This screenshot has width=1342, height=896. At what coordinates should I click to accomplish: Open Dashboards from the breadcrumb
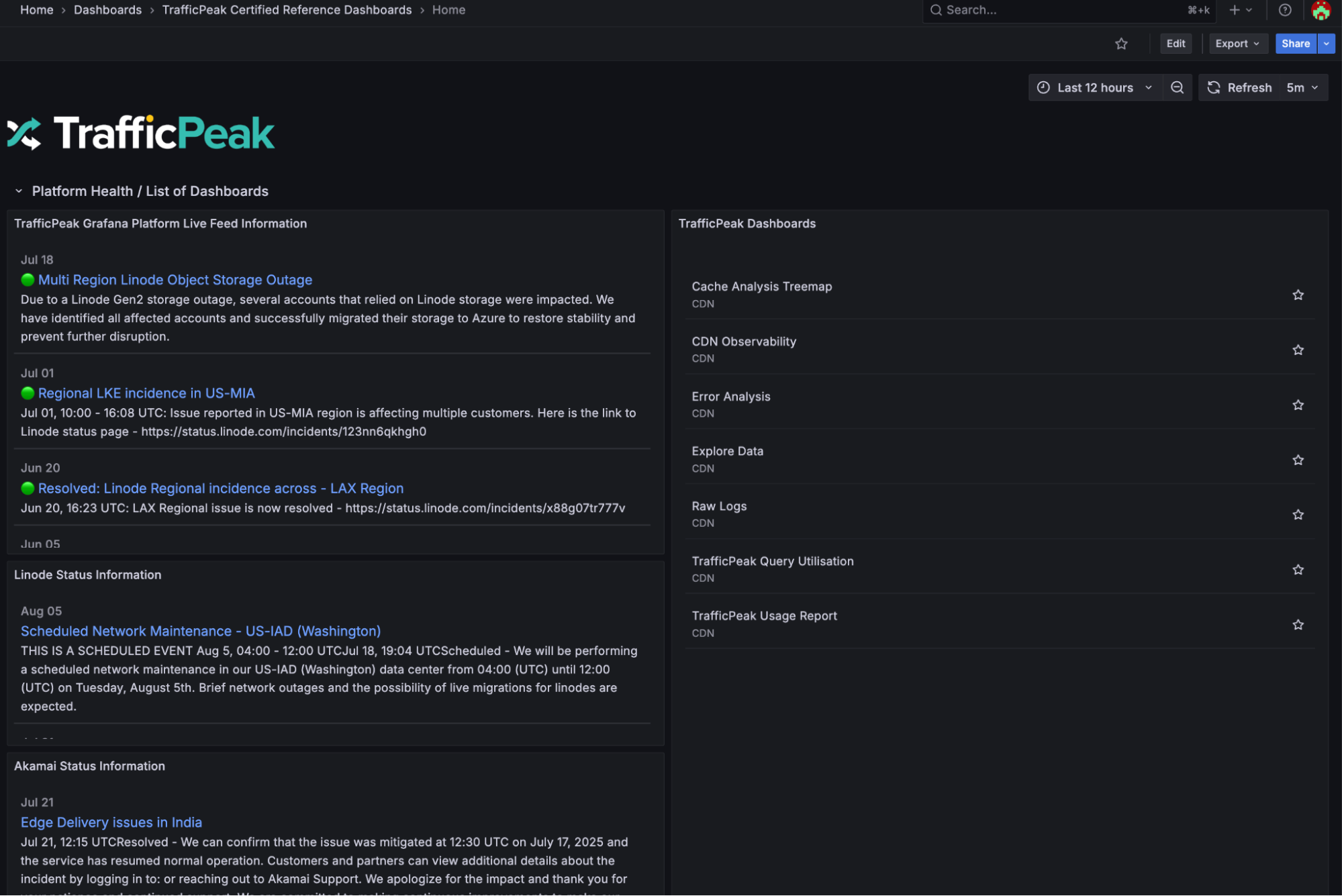pyautogui.click(x=107, y=9)
